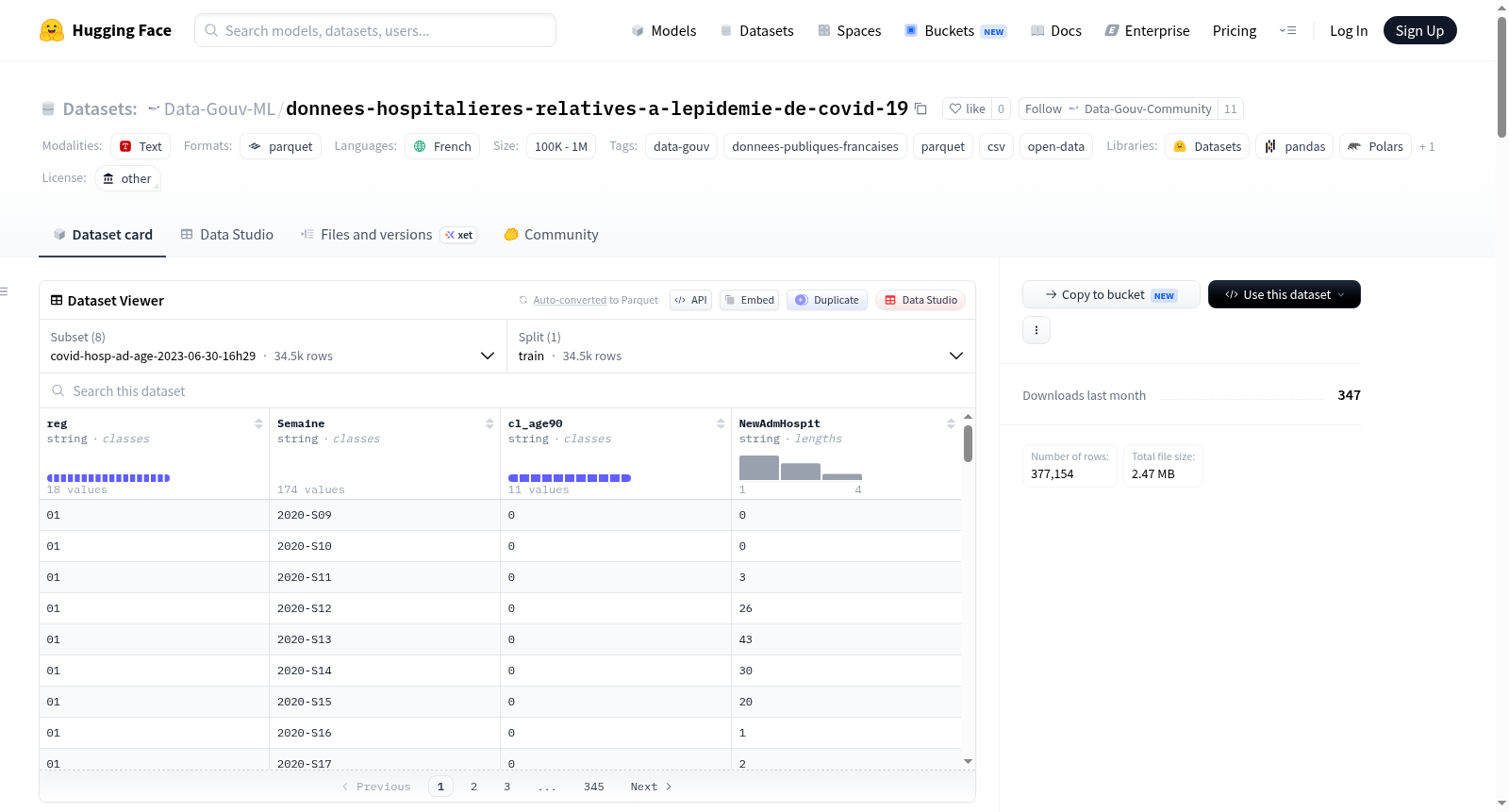Switch to the Data Studio tab

pyautogui.click(x=226, y=235)
